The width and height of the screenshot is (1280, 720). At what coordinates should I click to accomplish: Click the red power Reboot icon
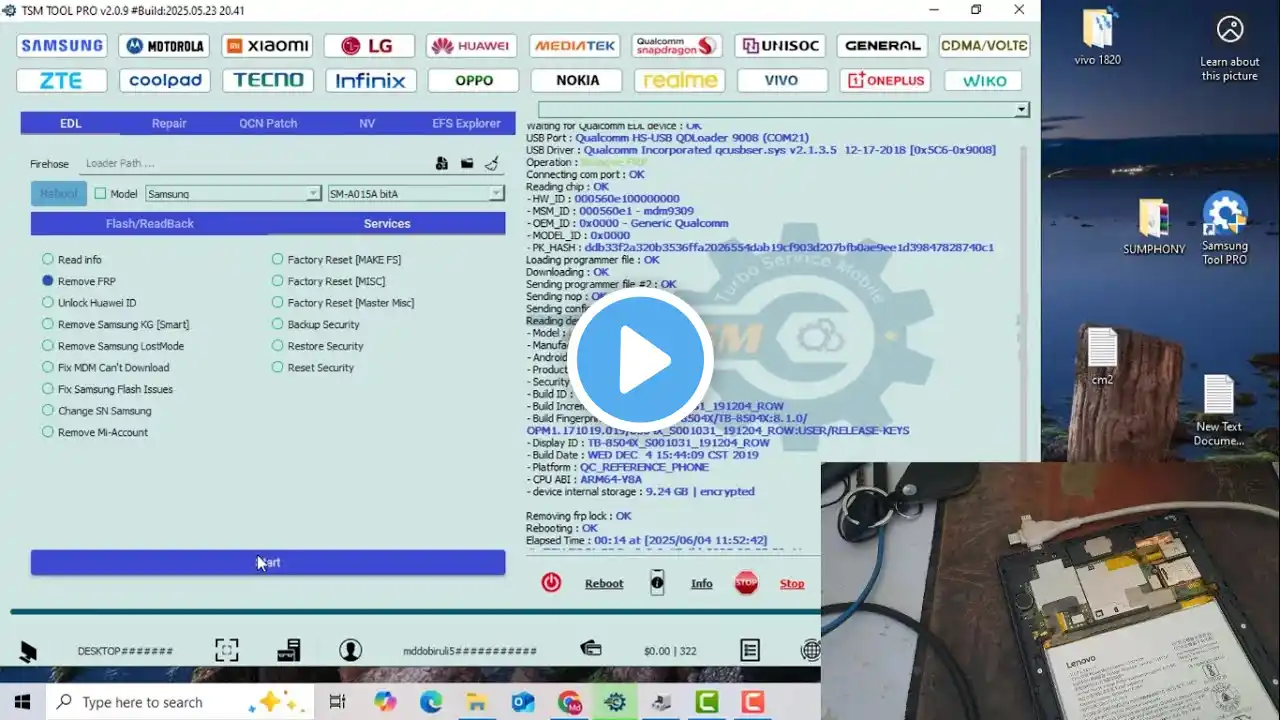pyautogui.click(x=551, y=582)
